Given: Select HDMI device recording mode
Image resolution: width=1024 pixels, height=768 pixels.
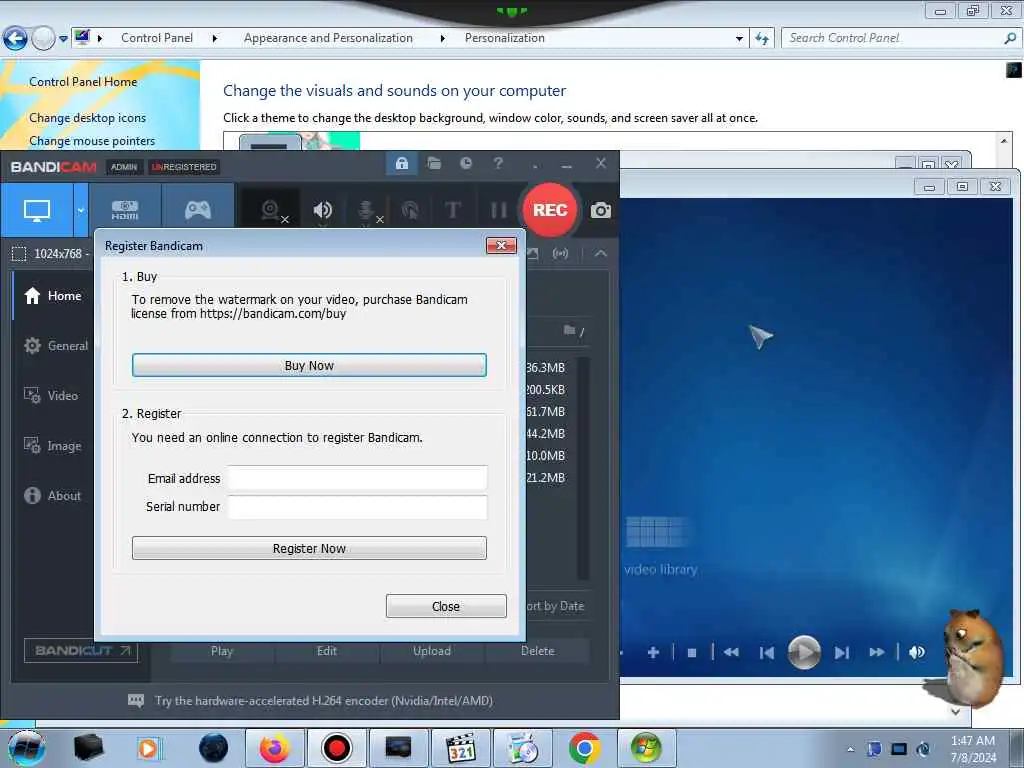Looking at the screenshot, I should pyautogui.click(x=125, y=210).
